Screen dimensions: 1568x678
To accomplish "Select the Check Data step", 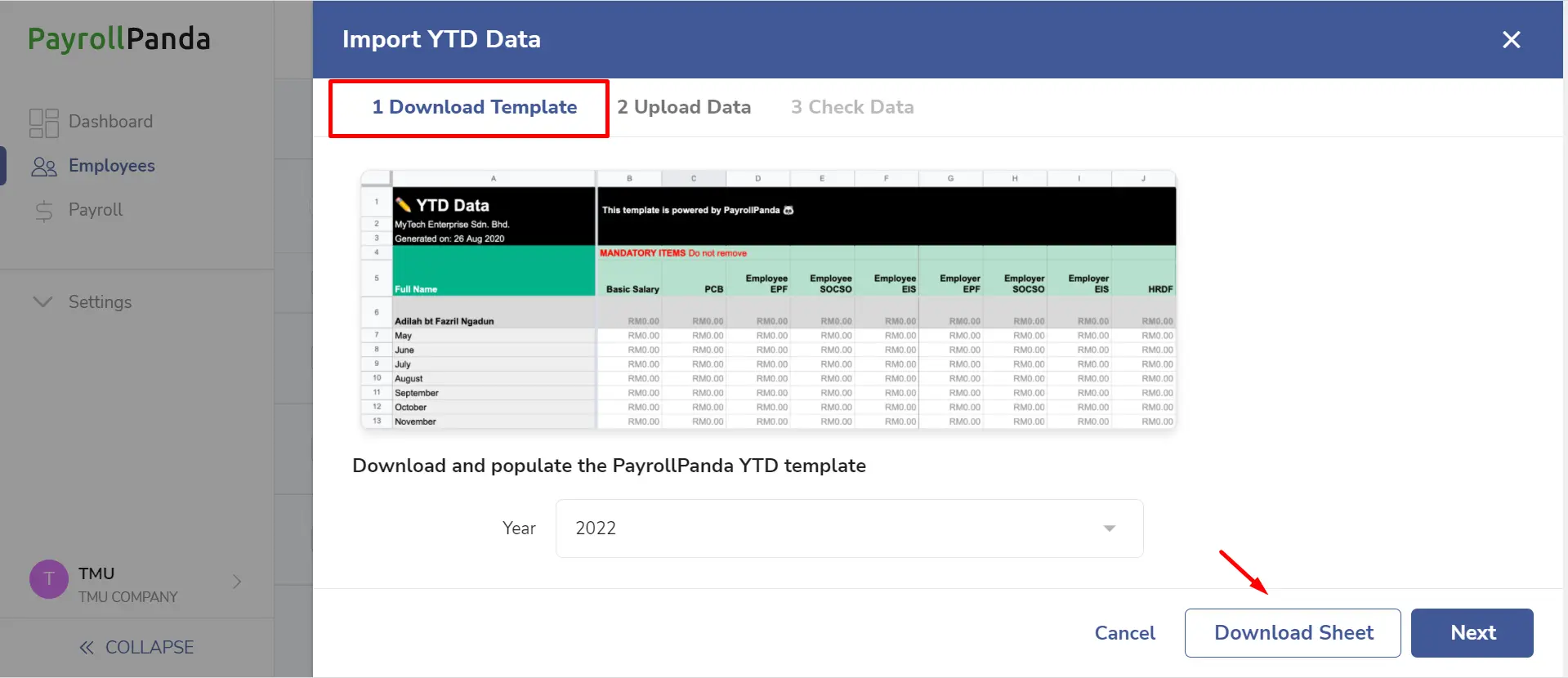I will (852, 107).
